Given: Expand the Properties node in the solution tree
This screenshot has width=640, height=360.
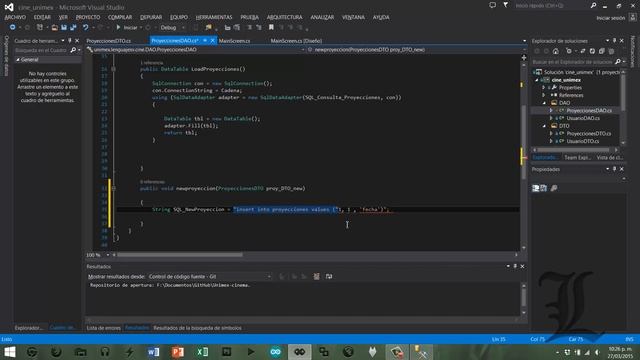Looking at the screenshot, I should 543,88.
